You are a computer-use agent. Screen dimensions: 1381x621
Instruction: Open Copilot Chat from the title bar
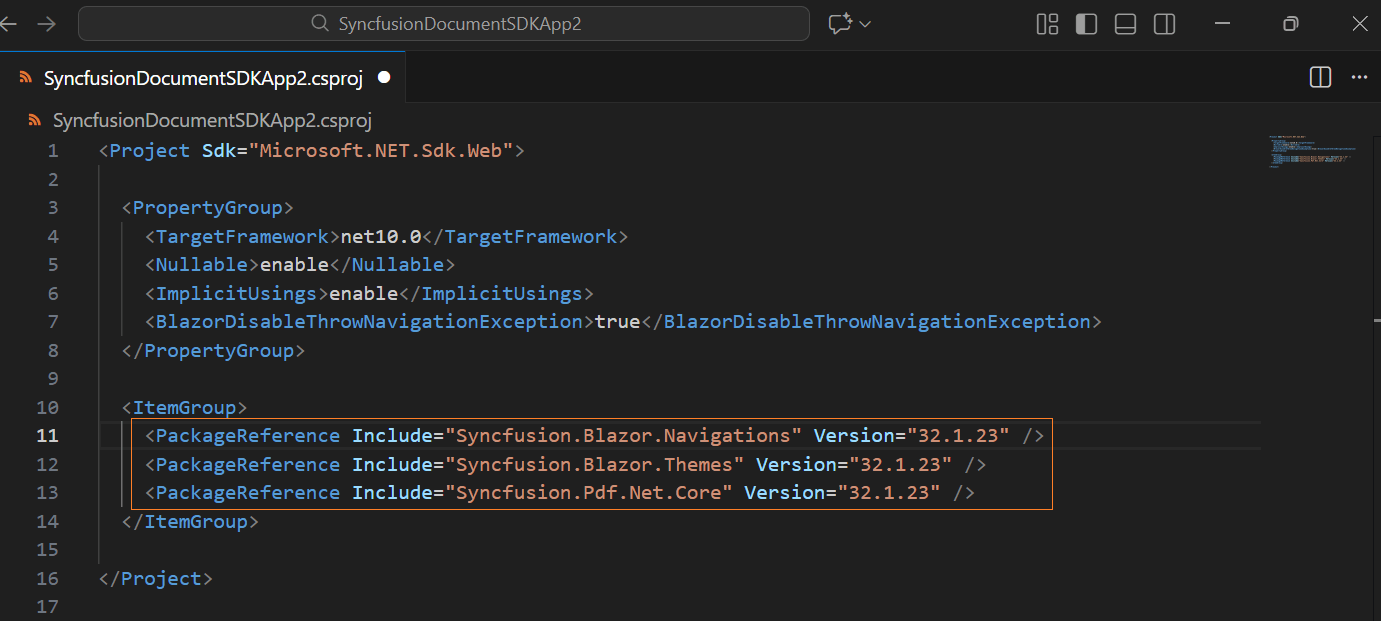point(840,23)
